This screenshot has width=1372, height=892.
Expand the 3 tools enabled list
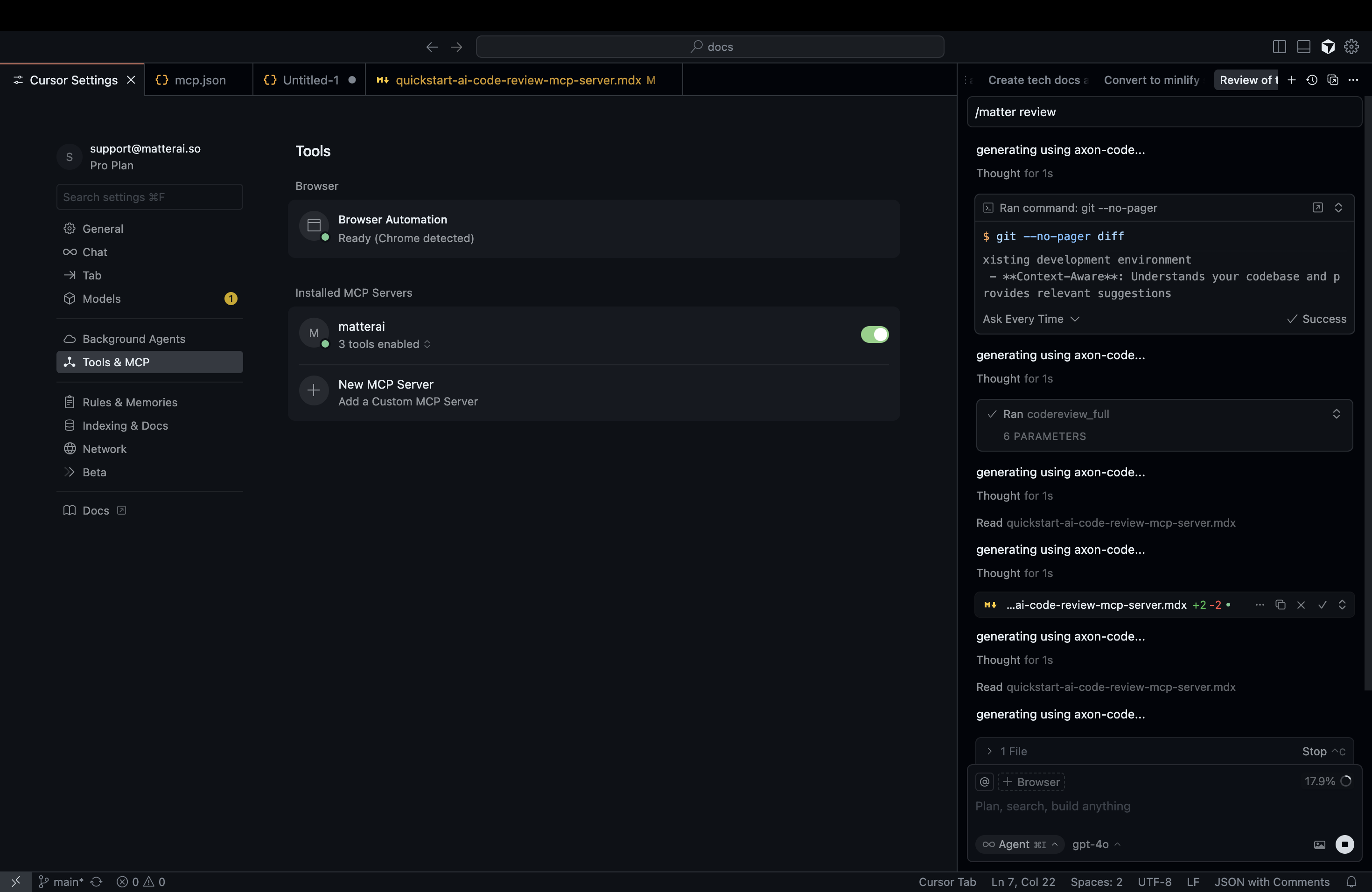[x=384, y=344]
